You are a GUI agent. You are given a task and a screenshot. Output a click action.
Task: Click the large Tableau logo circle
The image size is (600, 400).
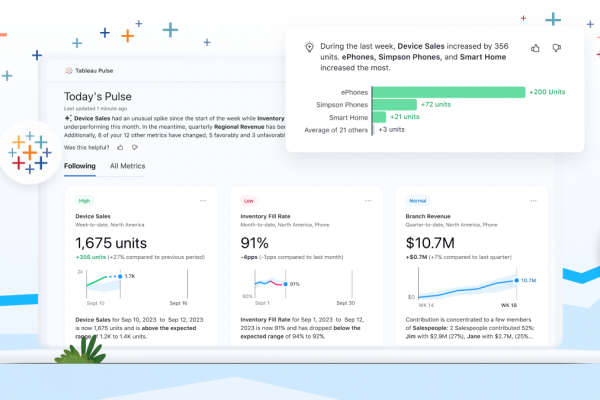(30, 148)
